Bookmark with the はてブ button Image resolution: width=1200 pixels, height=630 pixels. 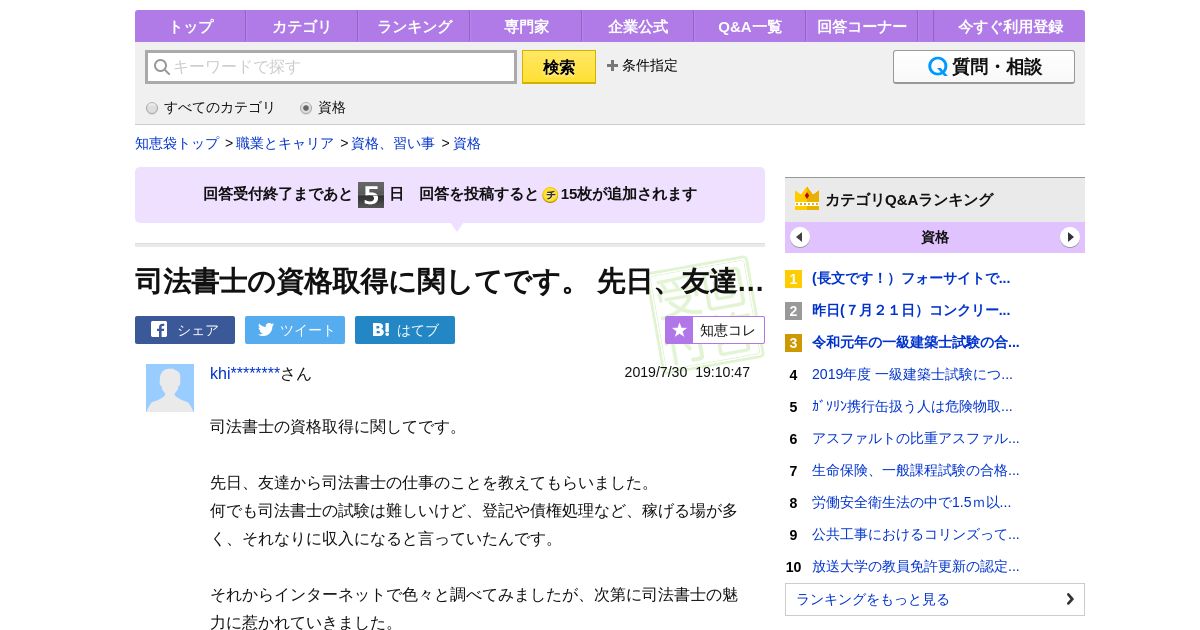[405, 330]
